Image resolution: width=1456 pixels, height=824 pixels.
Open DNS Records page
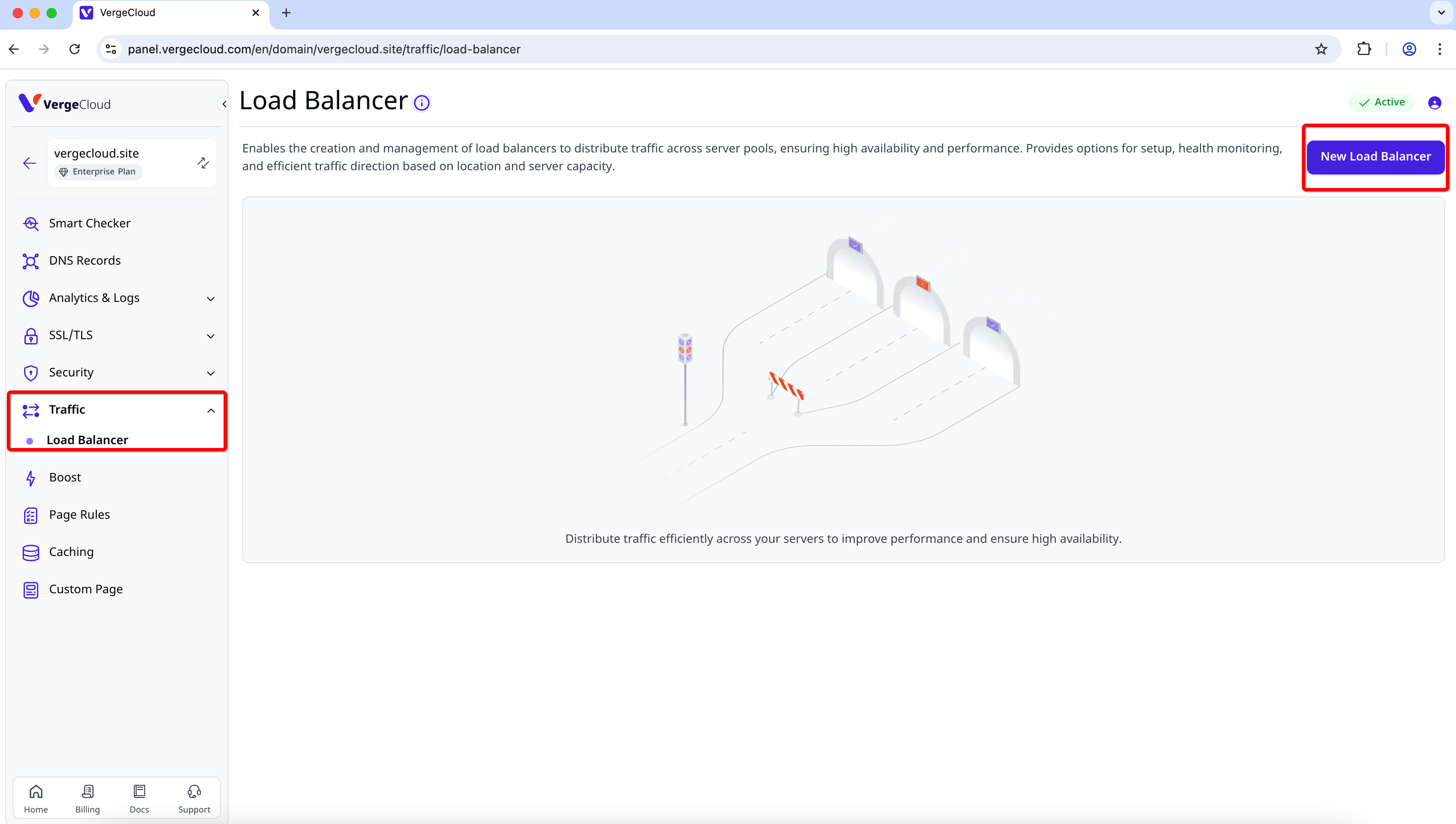pos(85,260)
